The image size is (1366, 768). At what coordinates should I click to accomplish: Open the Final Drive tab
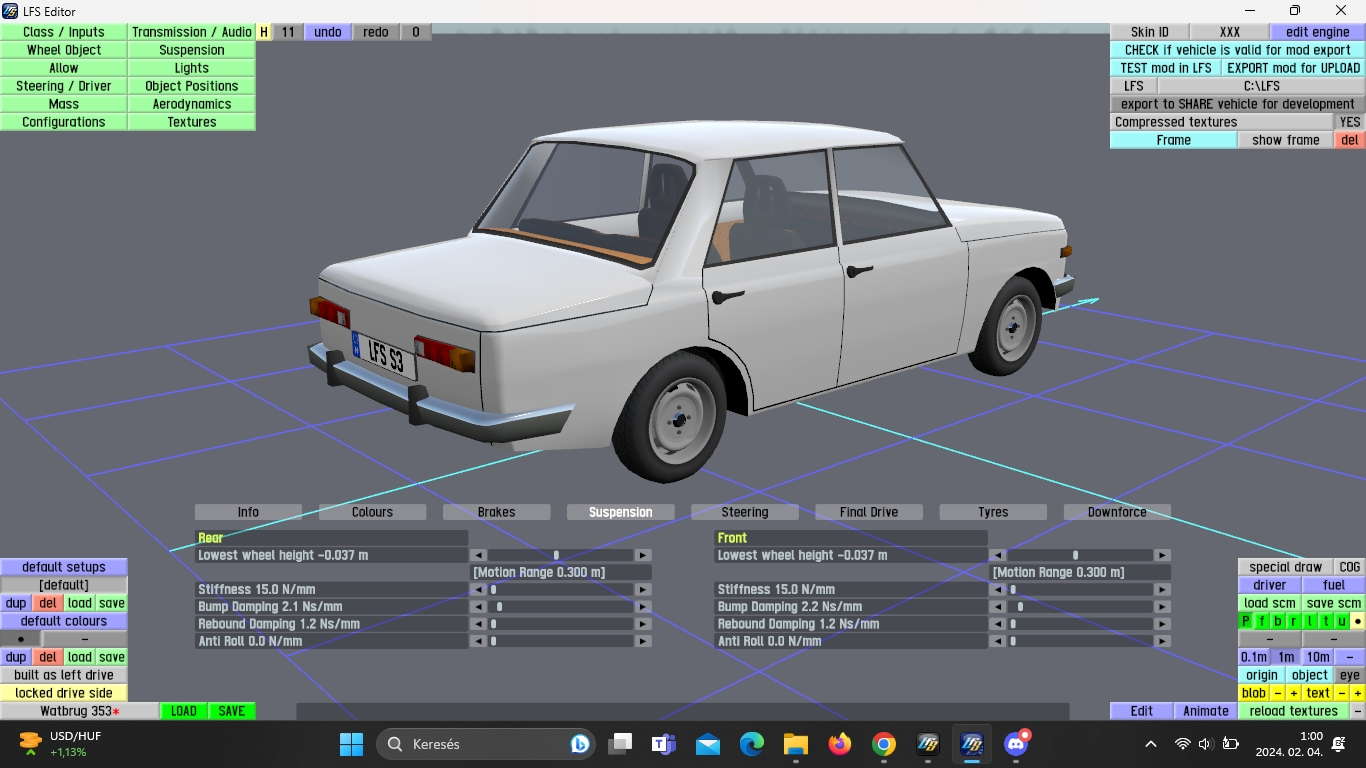[x=869, y=512]
